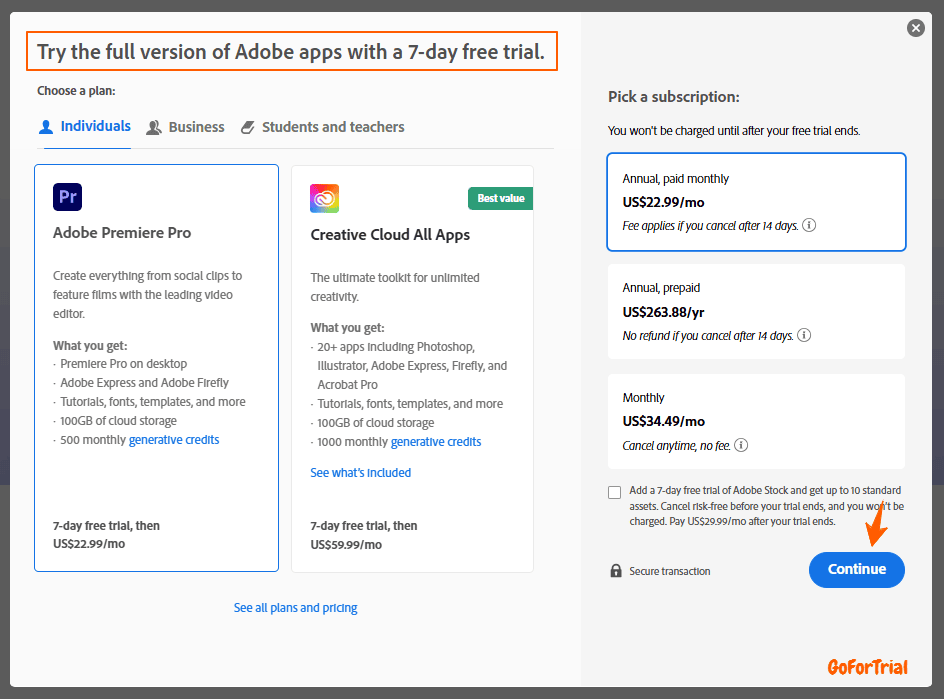The height and width of the screenshot is (699, 944).
Task: Click 'US$59.99/mo' in Creative Cloud card
Action: pos(346,545)
